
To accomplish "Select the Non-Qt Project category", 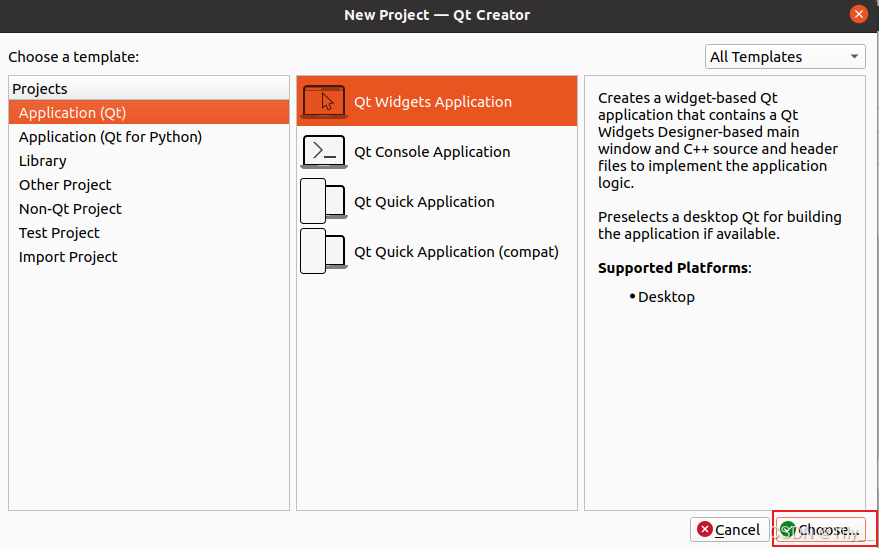I will pyautogui.click(x=149, y=209).
